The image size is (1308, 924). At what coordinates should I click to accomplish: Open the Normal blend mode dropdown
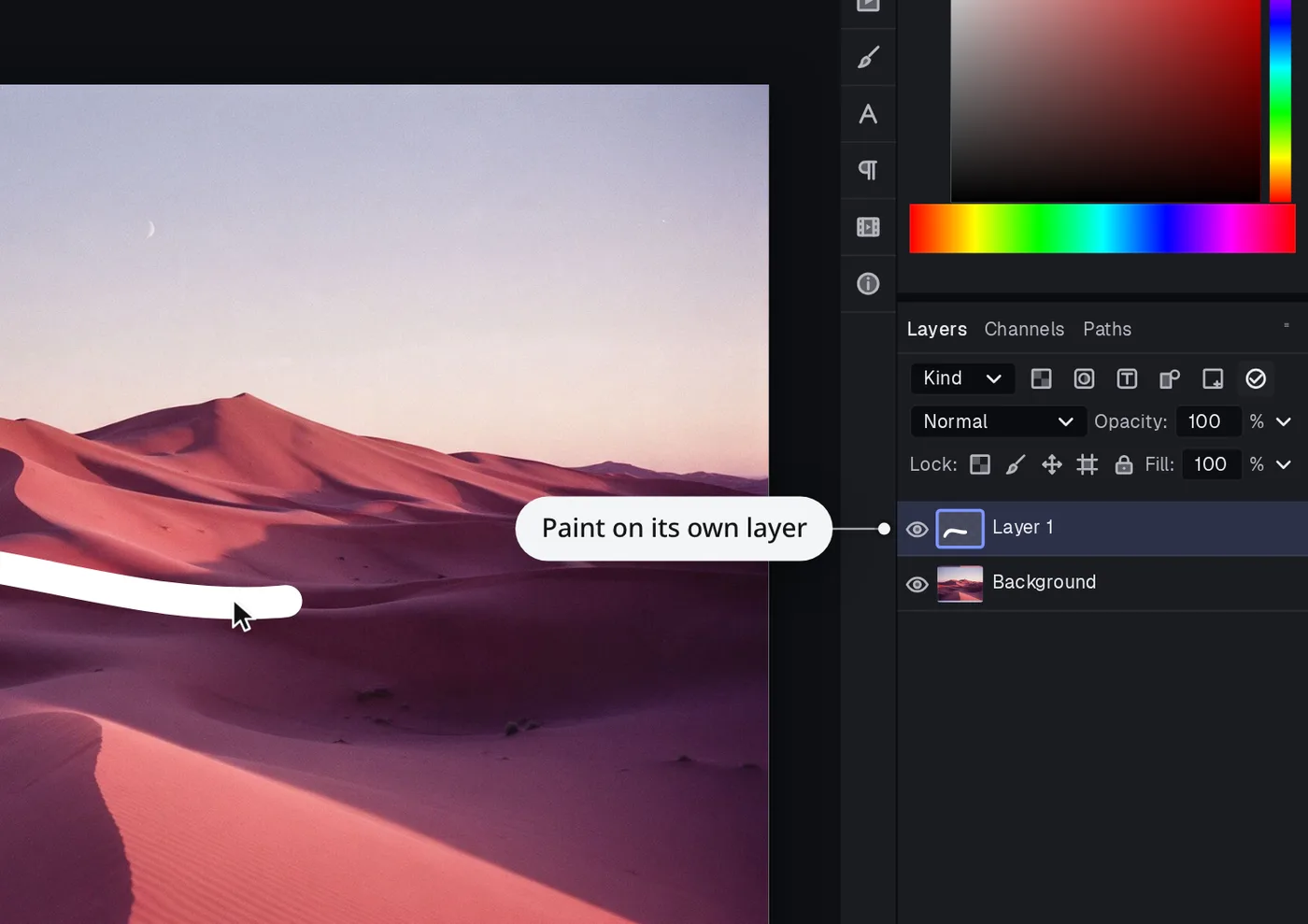point(998,421)
